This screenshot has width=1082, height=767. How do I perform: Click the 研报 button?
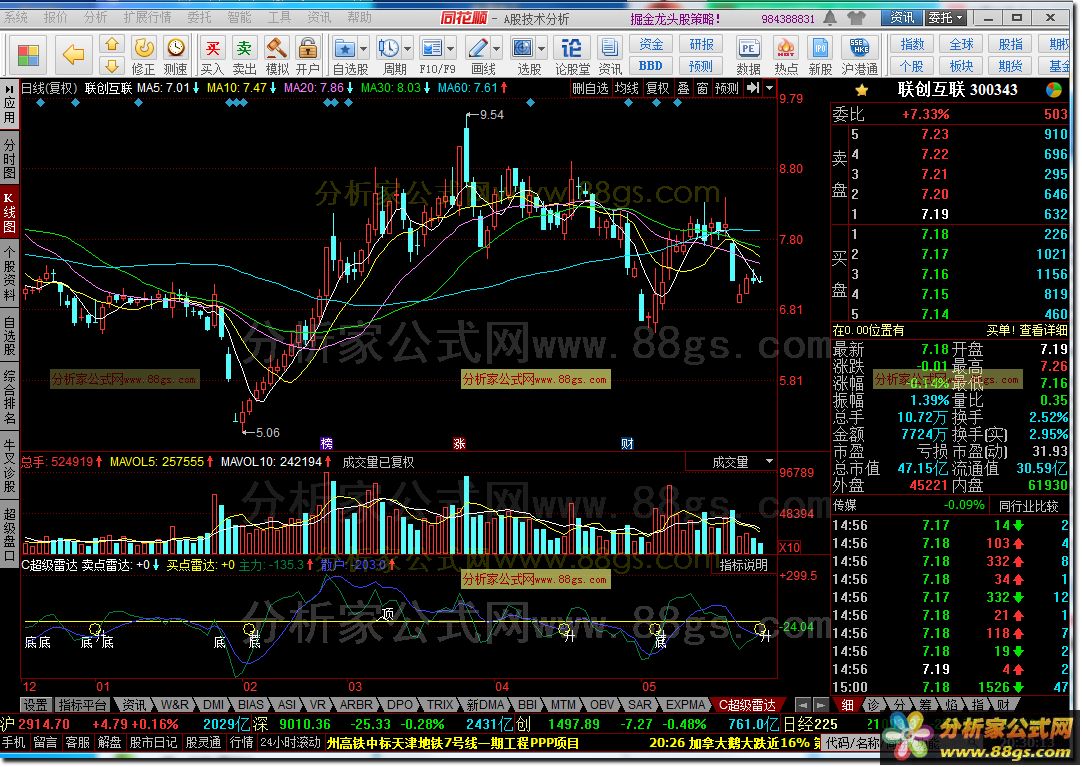coord(701,45)
